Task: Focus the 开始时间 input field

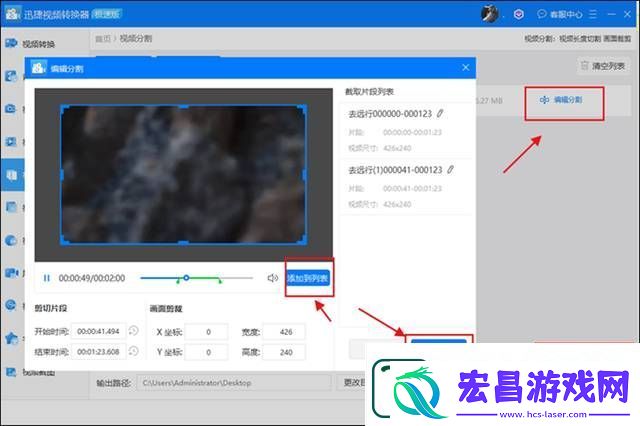Action: coord(98,331)
